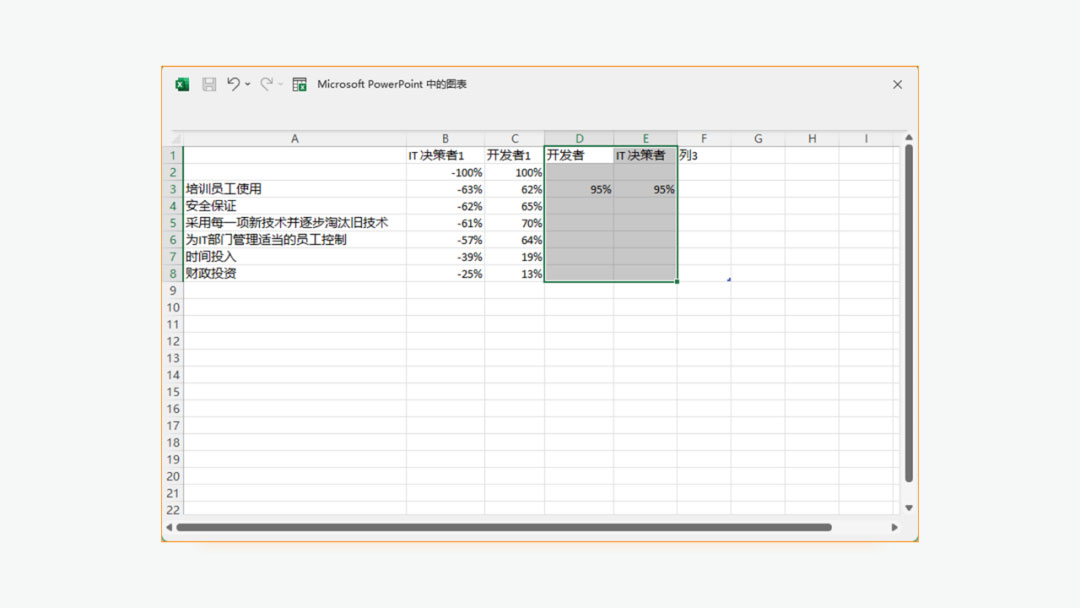
Task: Click the Redo arrow icon
Action: (x=266, y=85)
